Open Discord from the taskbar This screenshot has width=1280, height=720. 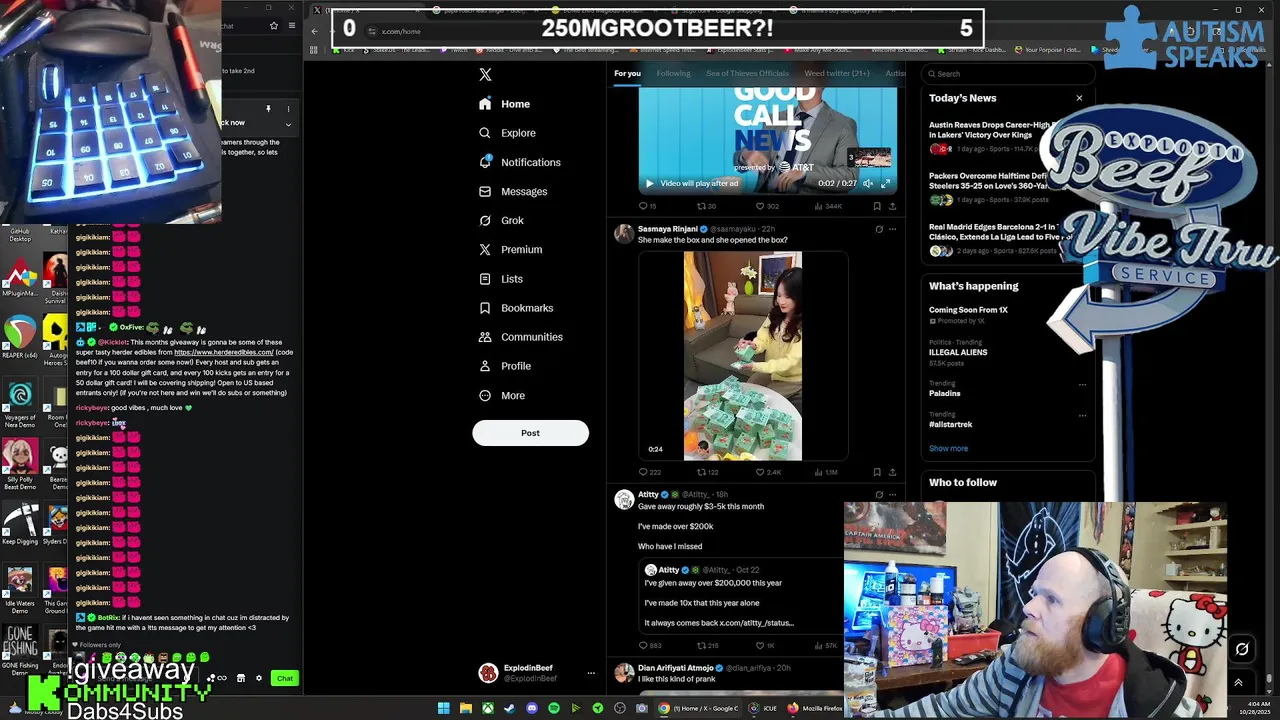point(531,708)
